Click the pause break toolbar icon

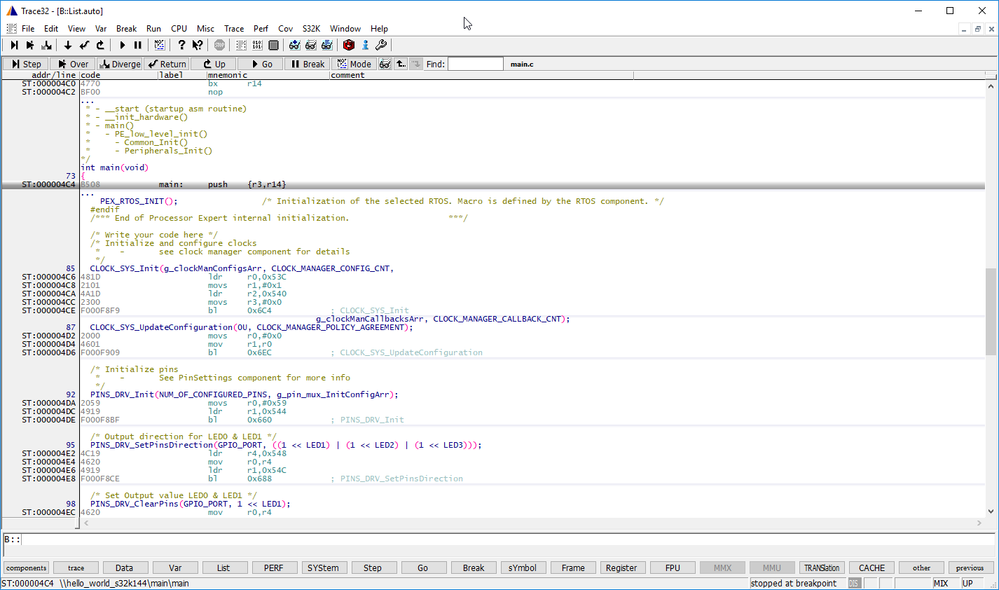[138, 45]
